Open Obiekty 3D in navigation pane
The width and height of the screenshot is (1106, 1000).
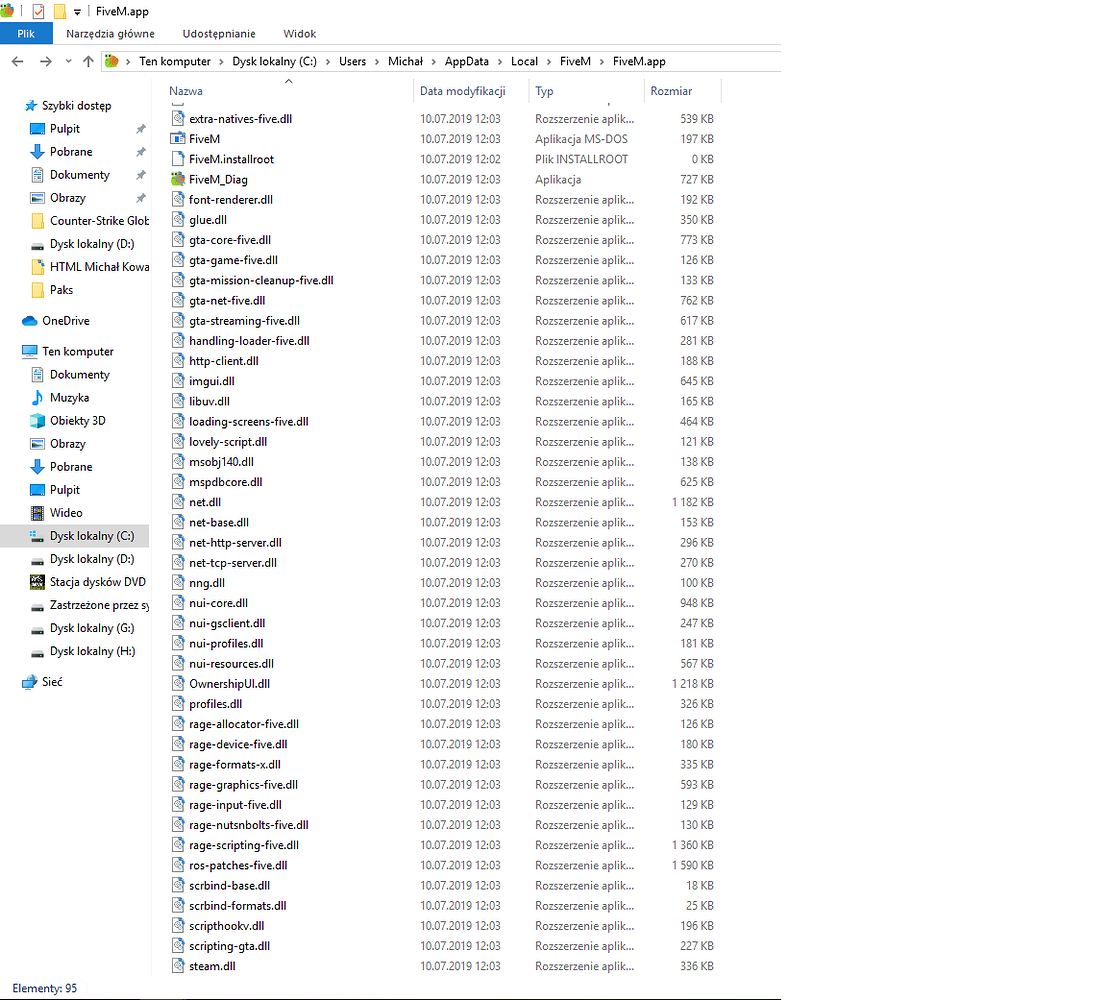click(x=77, y=421)
